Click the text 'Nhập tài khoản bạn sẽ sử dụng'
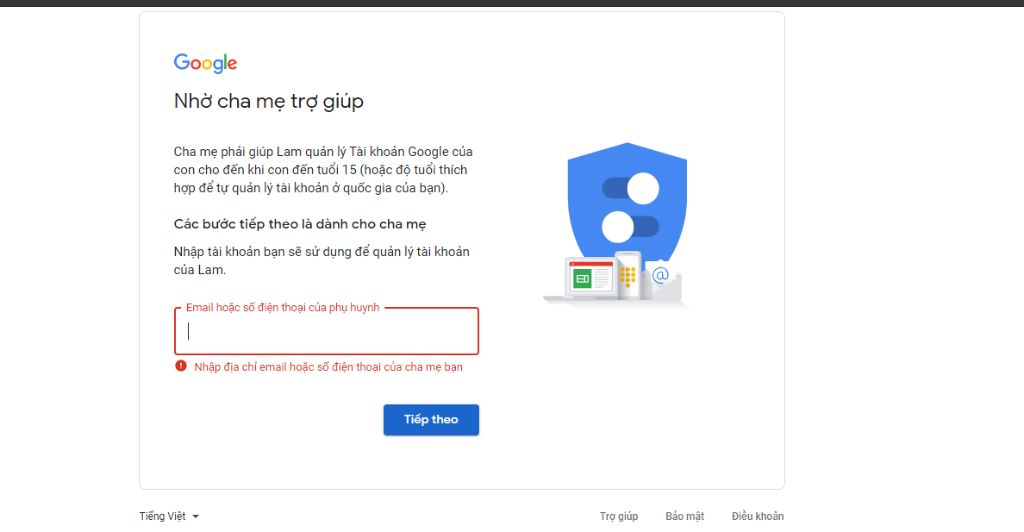Image resolution: width=1024 pixels, height=532 pixels. coord(321,260)
